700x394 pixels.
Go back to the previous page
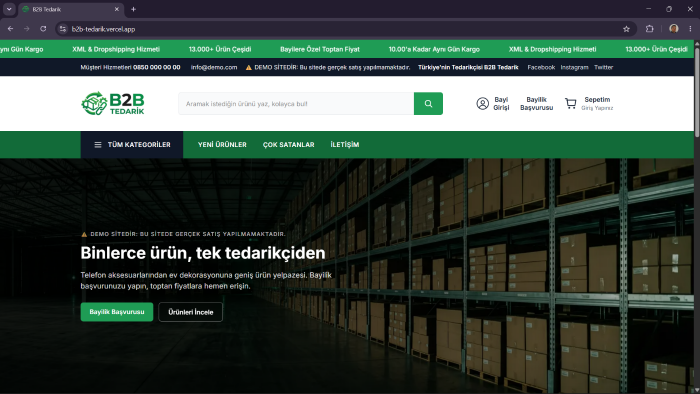pyautogui.click(x=10, y=29)
